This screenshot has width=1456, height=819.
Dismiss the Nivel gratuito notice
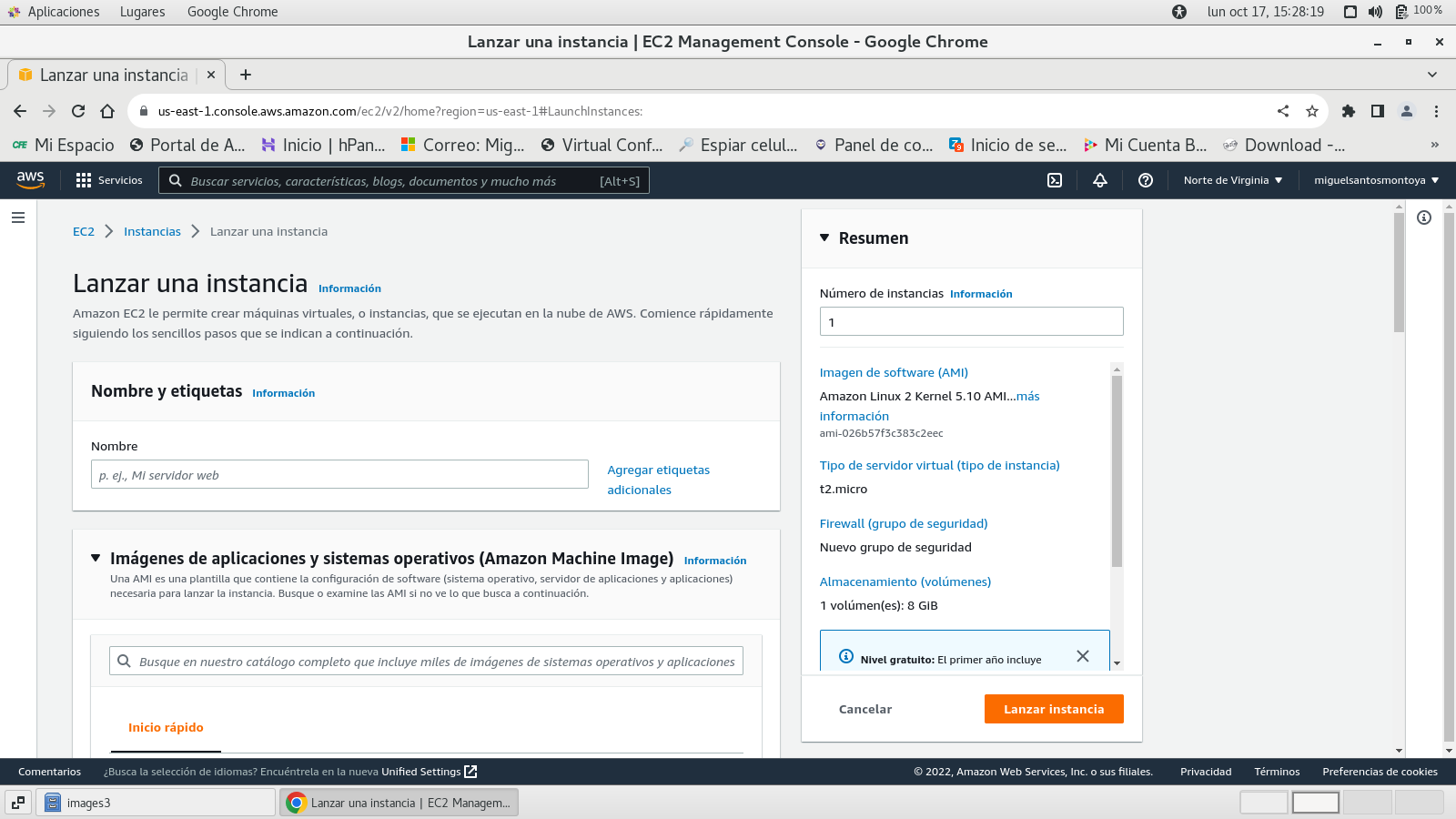click(x=1083, y=656)
